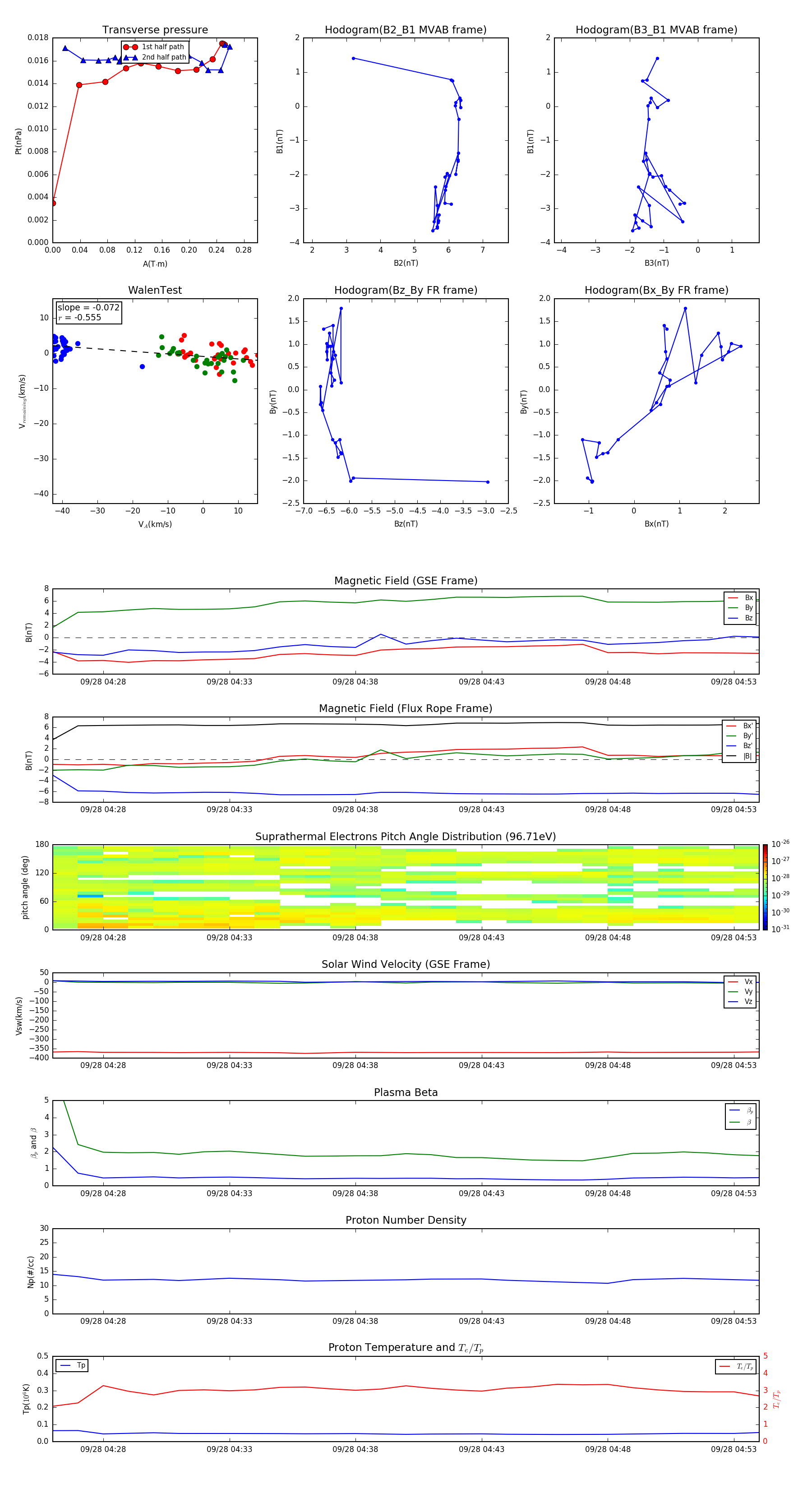Click the "Bx'" flux rope legend entry
The image size is (812, 1489).
point(740,726)
